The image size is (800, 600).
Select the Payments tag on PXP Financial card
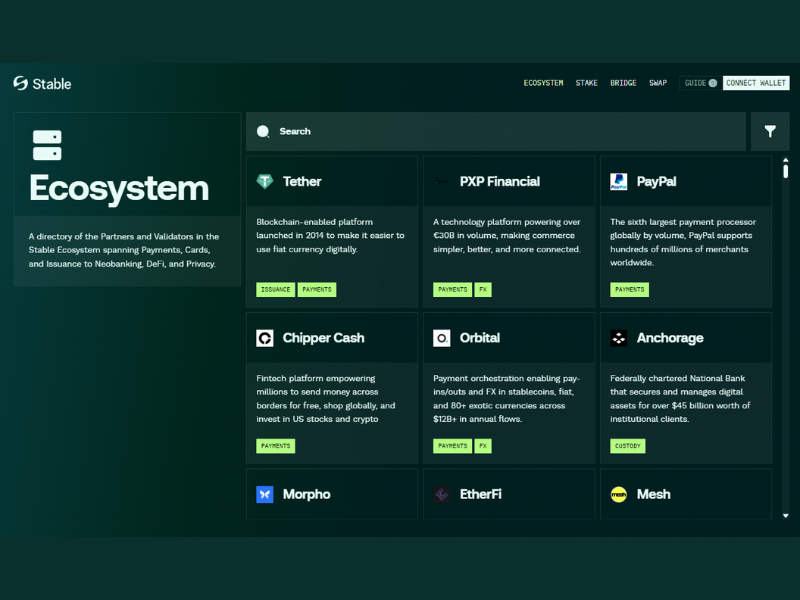coord(453,290)
